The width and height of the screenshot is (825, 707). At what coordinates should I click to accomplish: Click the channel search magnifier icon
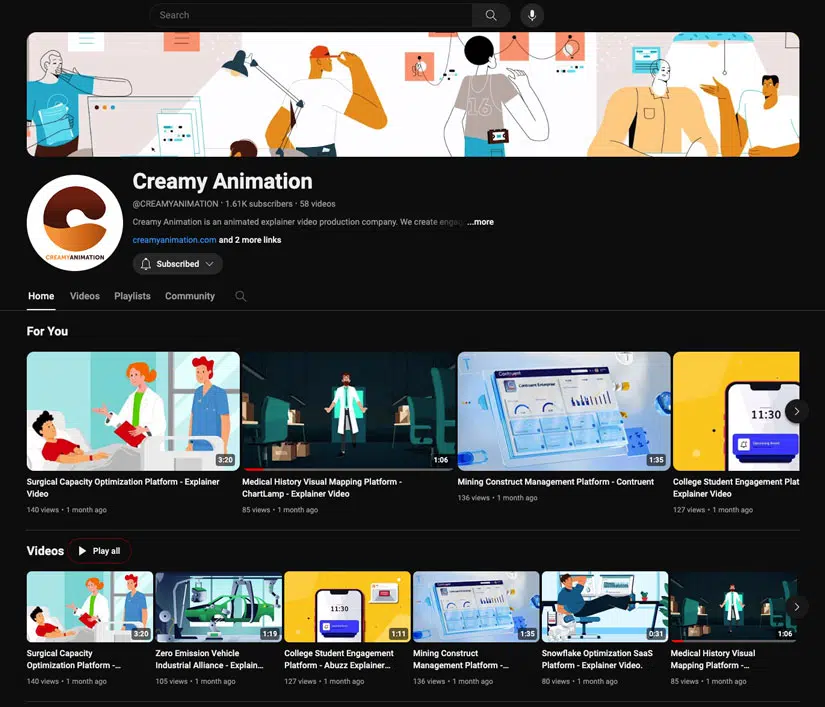click(240, 296)
